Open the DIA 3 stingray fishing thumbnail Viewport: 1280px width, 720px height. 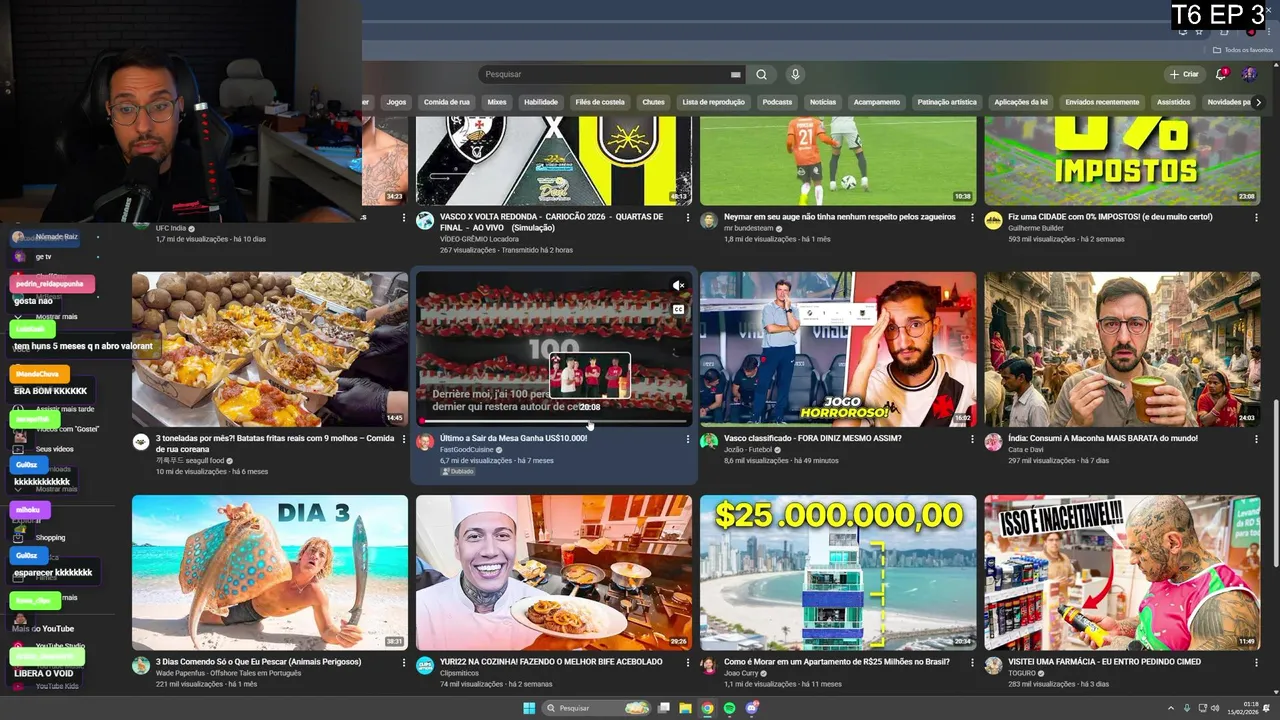click(x=270, y=572)
